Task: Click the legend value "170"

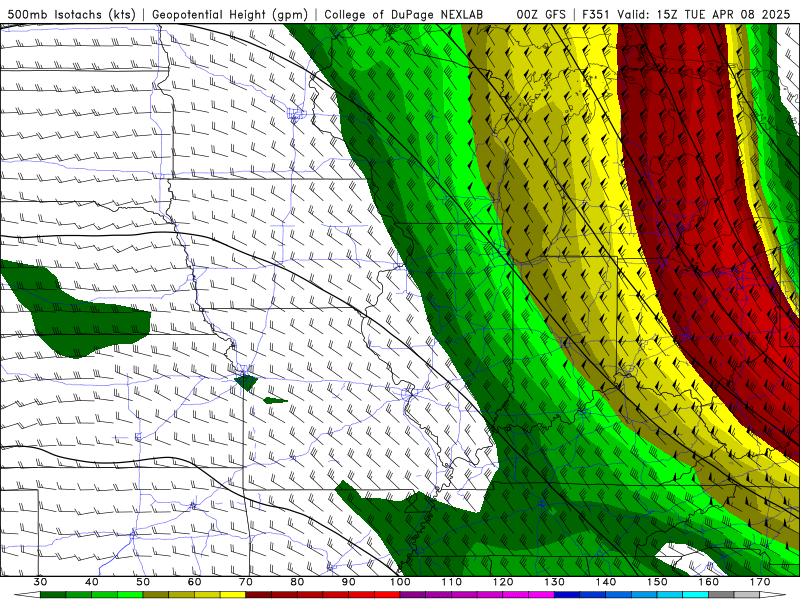Action: (x=760, y=582)
